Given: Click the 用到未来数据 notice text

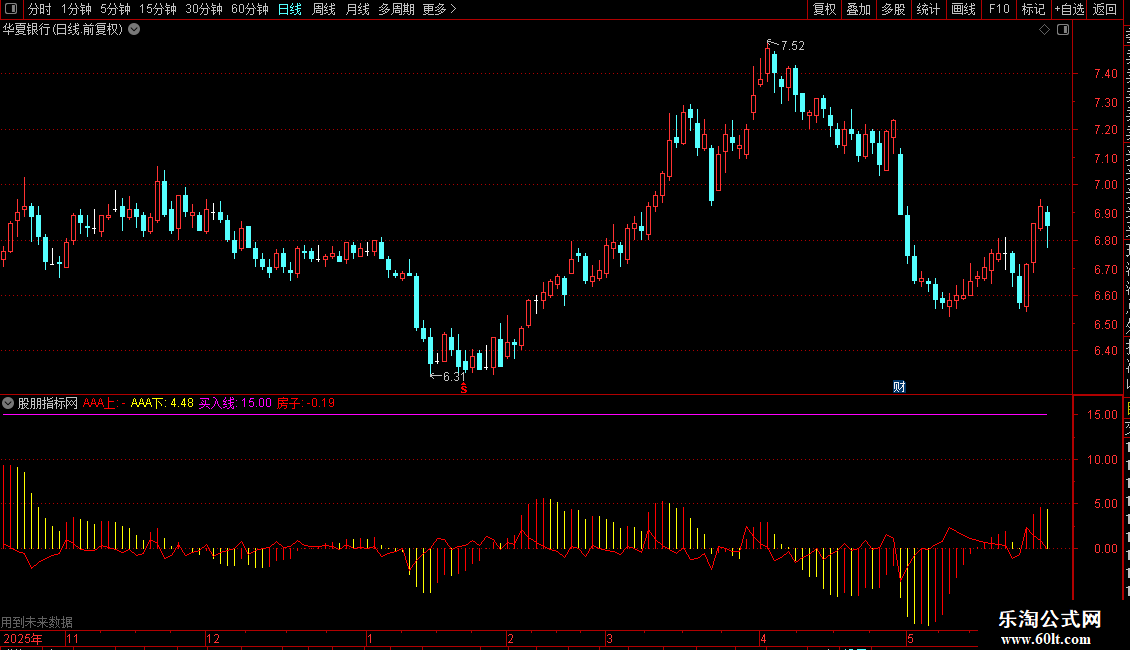Looking at the screenshot, I should coord(37,622).
